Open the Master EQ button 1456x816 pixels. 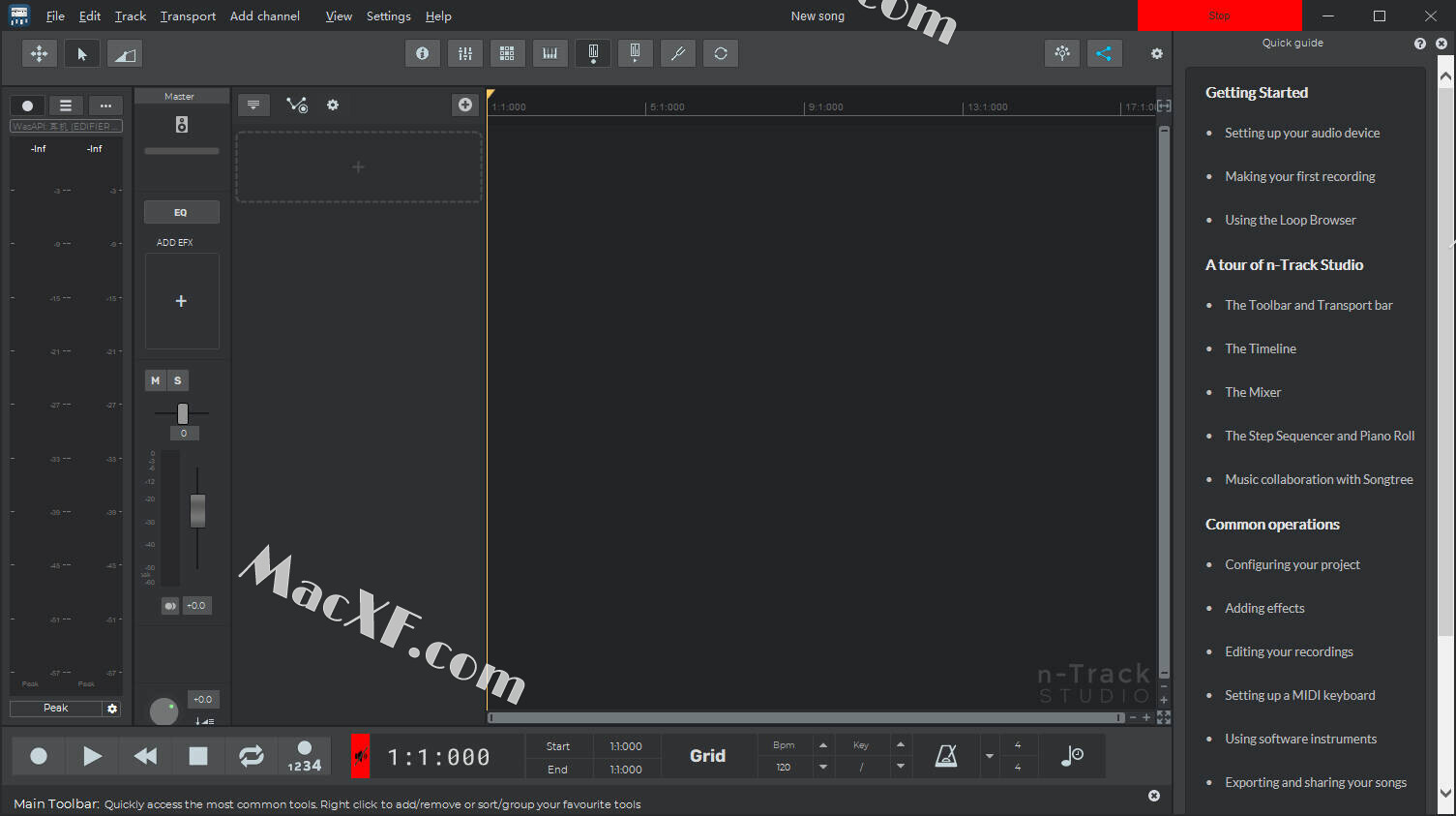pyautogui.click(x=181, y=212)
